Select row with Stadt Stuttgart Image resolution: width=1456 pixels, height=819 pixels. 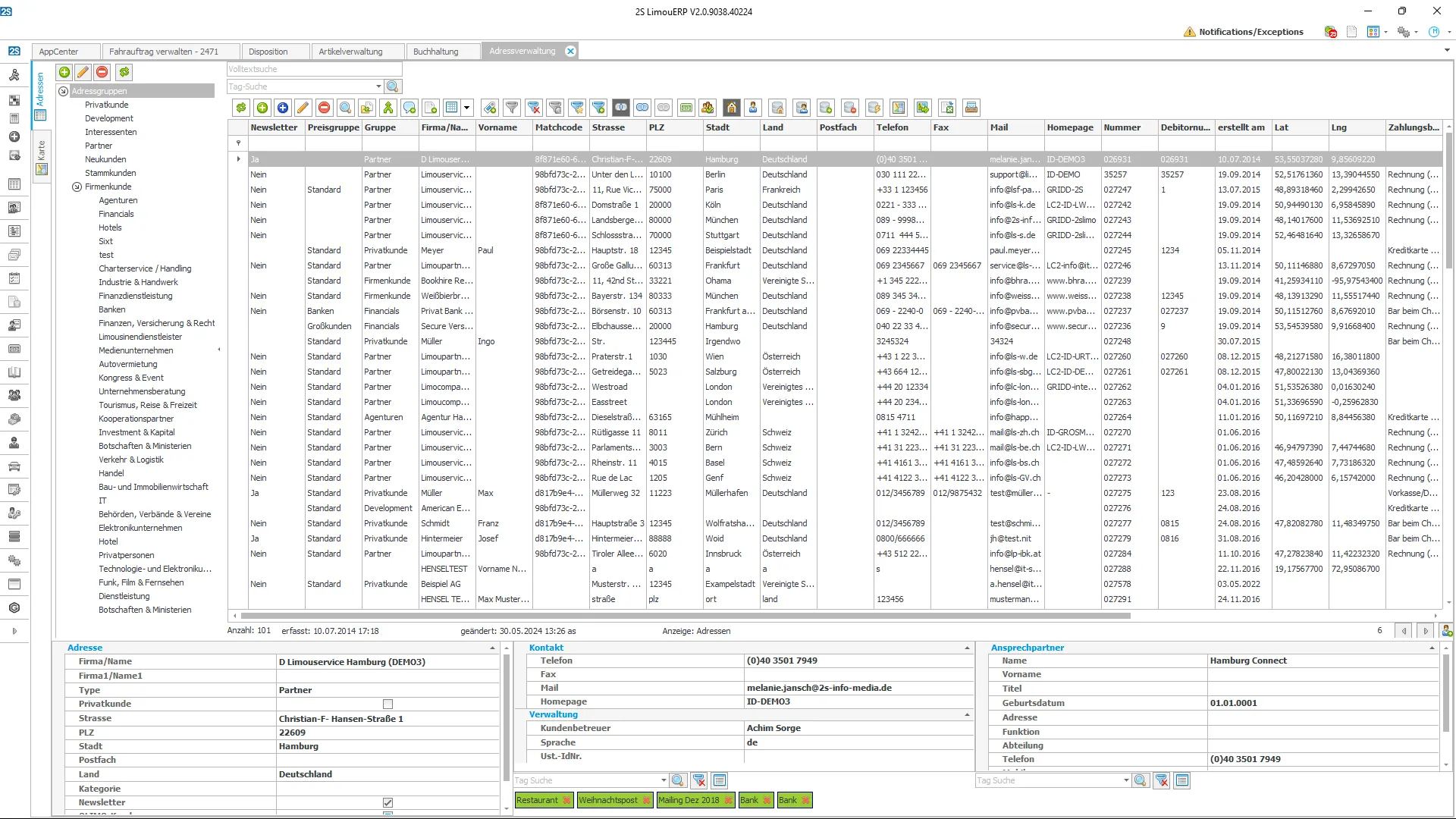[836, 235]
